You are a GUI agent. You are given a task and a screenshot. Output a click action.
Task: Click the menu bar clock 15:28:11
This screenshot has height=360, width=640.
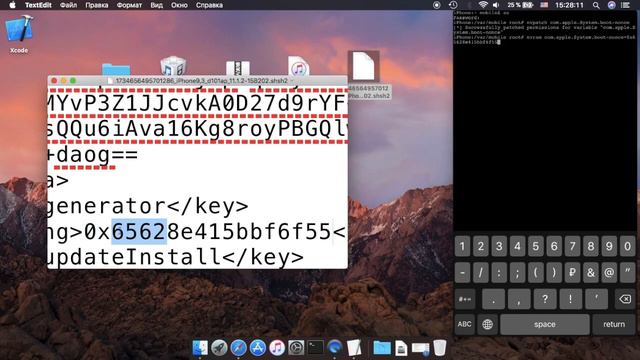[569, 5]
